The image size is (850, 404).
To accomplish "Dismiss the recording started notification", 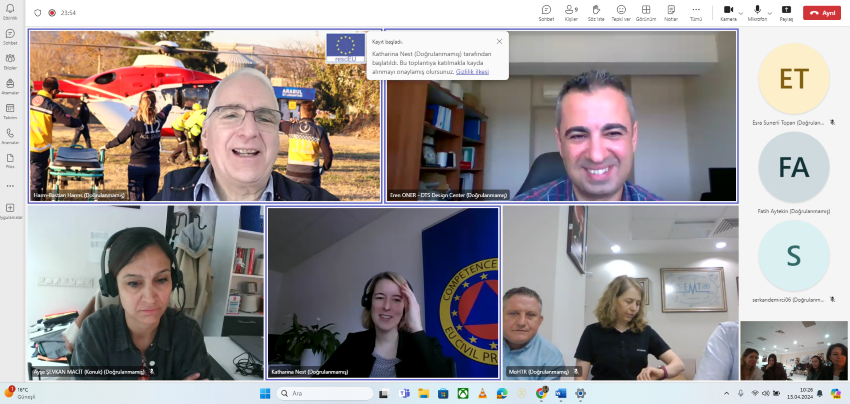I will tap(499, 41).
